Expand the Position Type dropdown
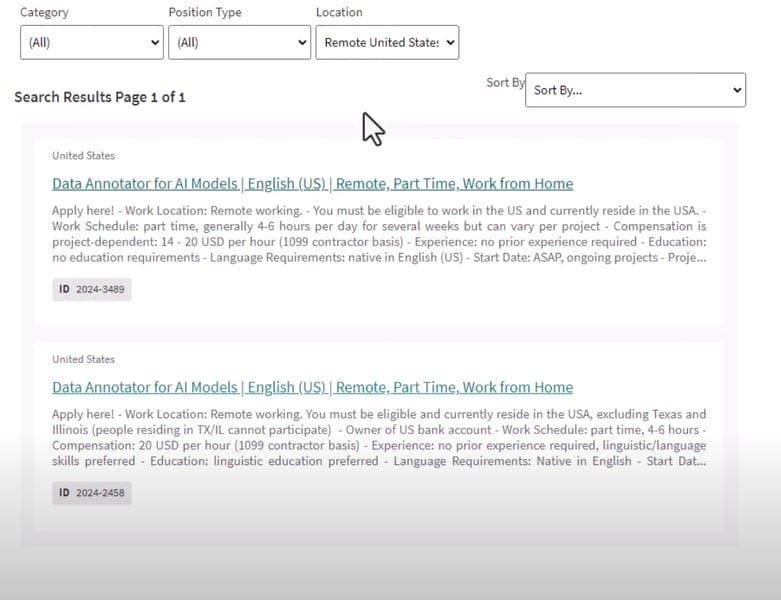Image resolution: width=781 pixels, height=600 pixels. click(x=238, y=43)
